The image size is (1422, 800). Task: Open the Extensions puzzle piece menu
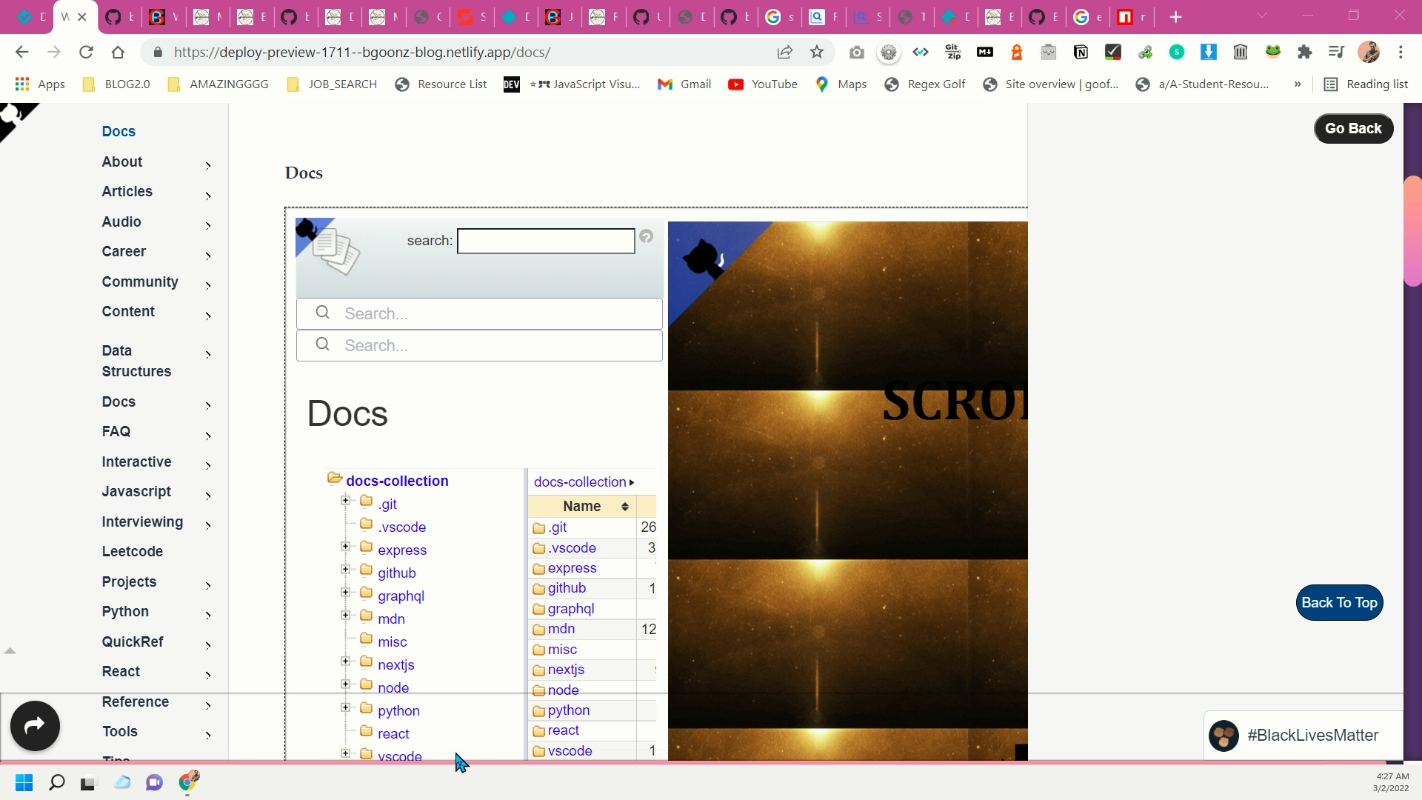pos(1304,52)
